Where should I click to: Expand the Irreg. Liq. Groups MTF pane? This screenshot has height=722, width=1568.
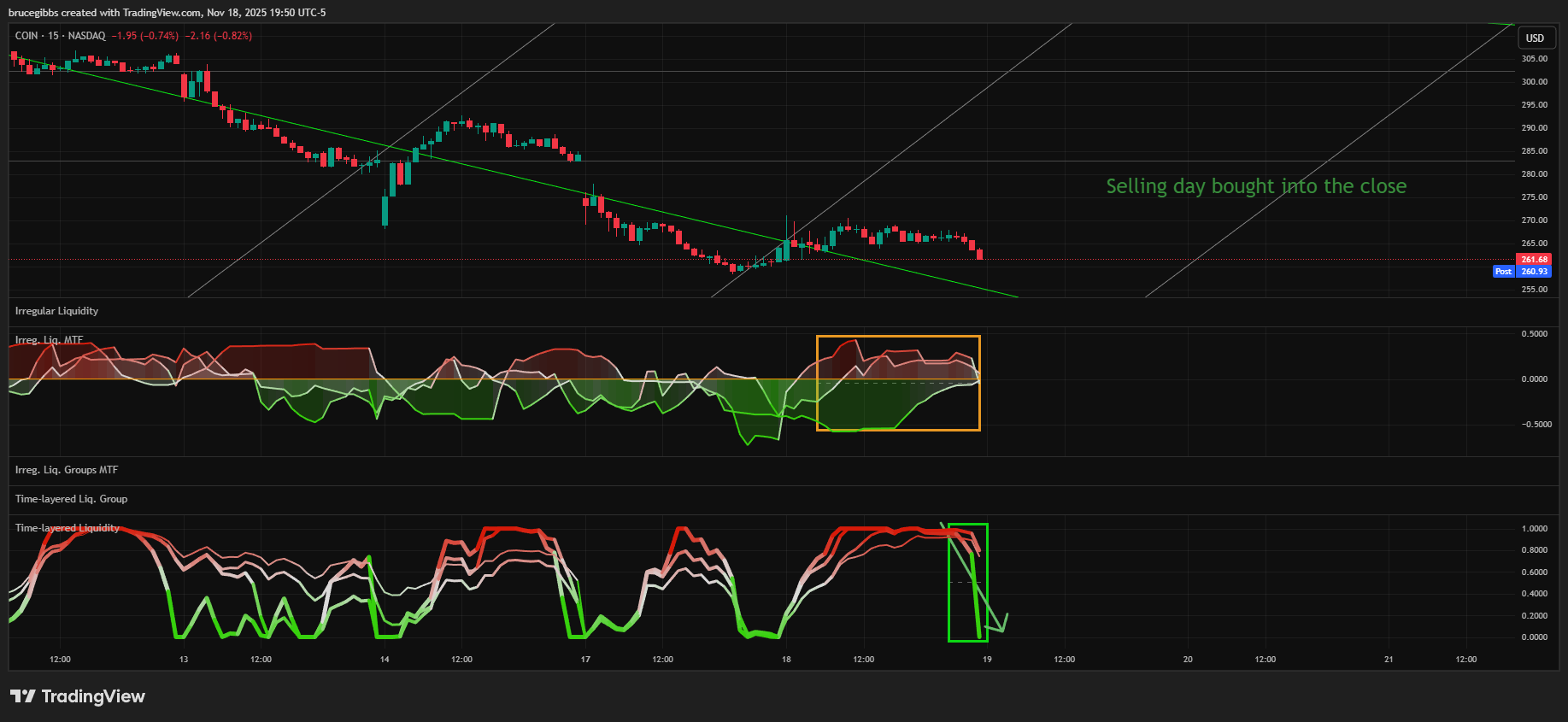(x=67, y=470)
